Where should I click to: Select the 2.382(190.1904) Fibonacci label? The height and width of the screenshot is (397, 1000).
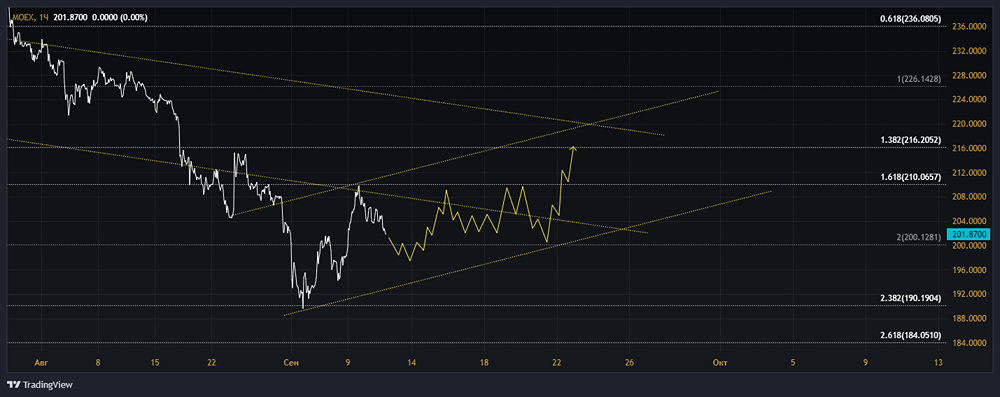click(x=910, y=298)
